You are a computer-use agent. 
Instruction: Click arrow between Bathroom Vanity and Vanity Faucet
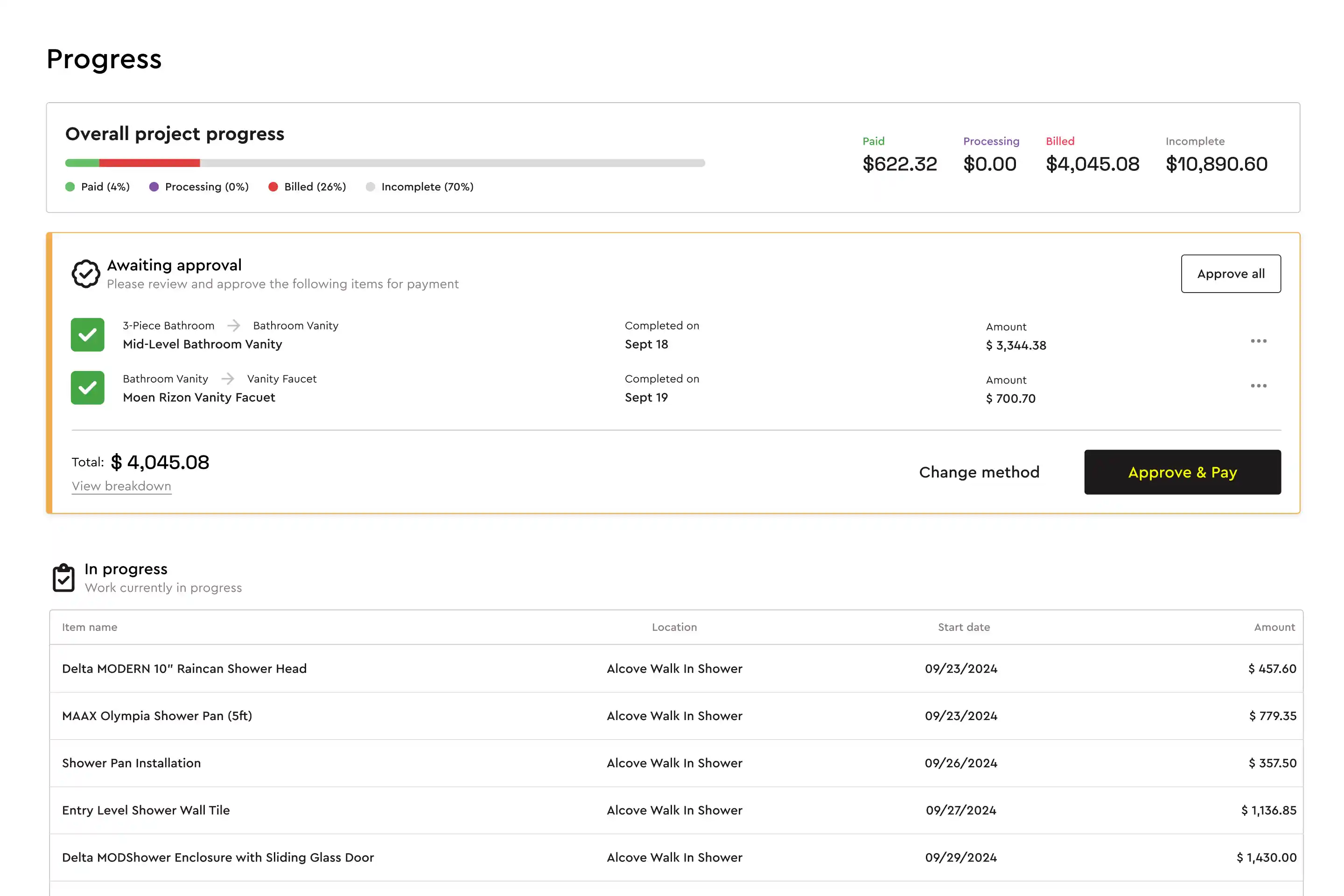pyautogui.click(x=227, y=379)
